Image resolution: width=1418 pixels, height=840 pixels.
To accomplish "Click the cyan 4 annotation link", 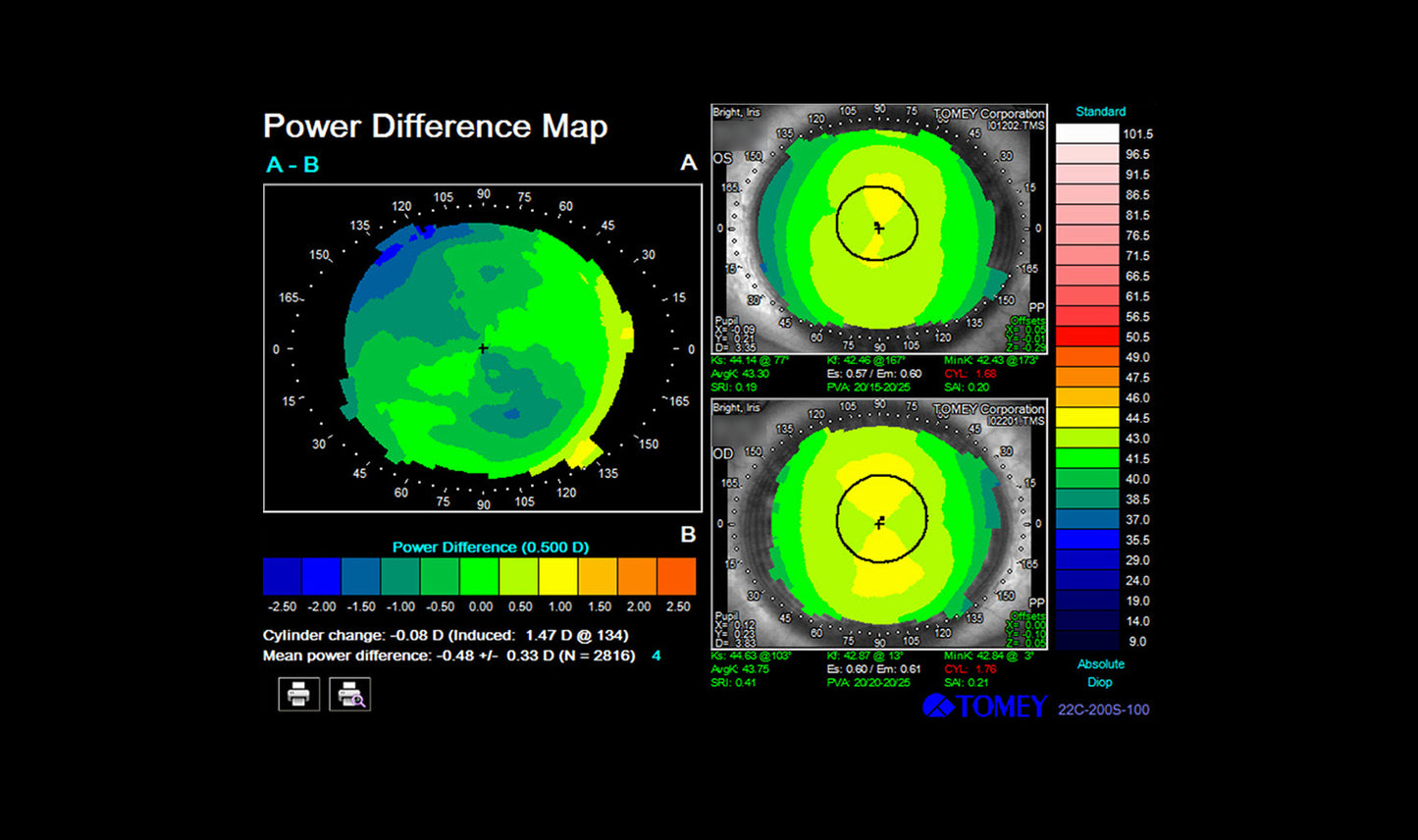I will click(x=656, y=656).
